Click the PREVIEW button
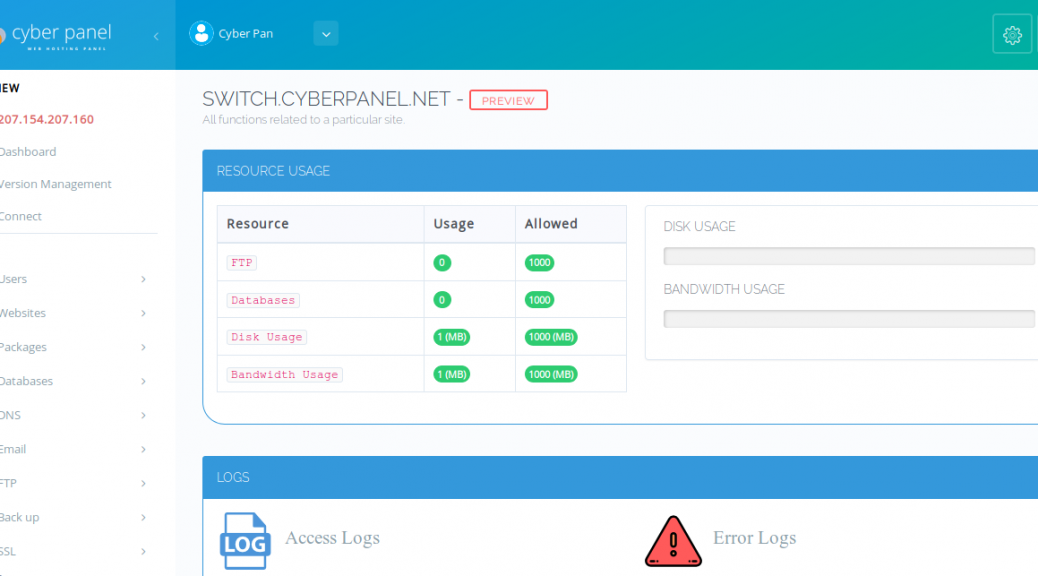Image resolution: width=1038 pixels, height=576 pixels. [508, 100]
